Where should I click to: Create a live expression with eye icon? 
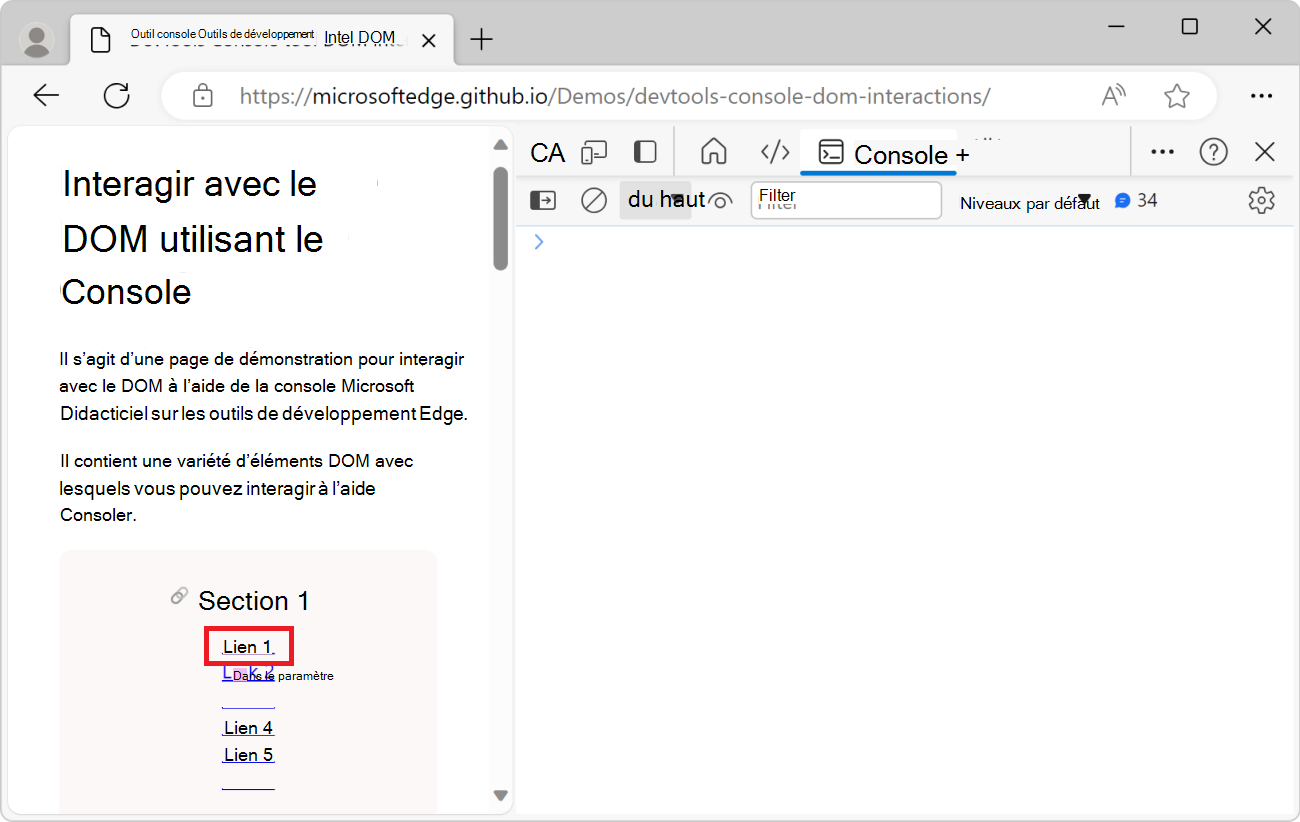coord(721,200)
